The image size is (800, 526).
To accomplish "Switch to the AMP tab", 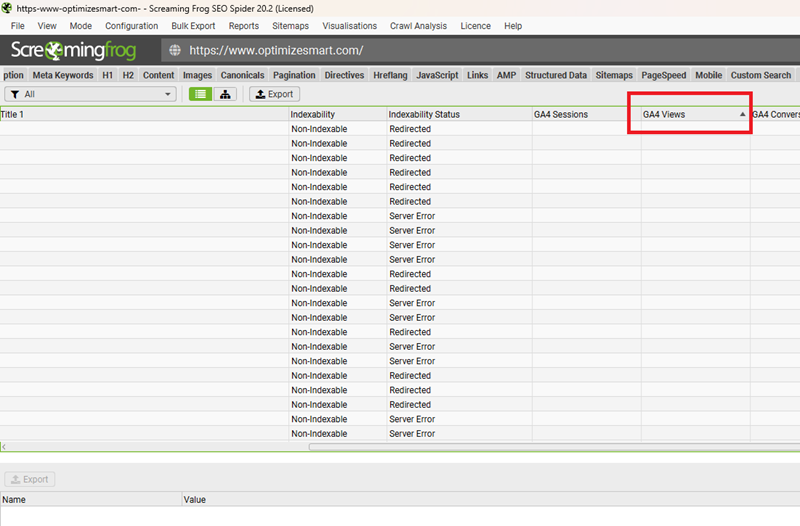I will click(x=507, y=75).
